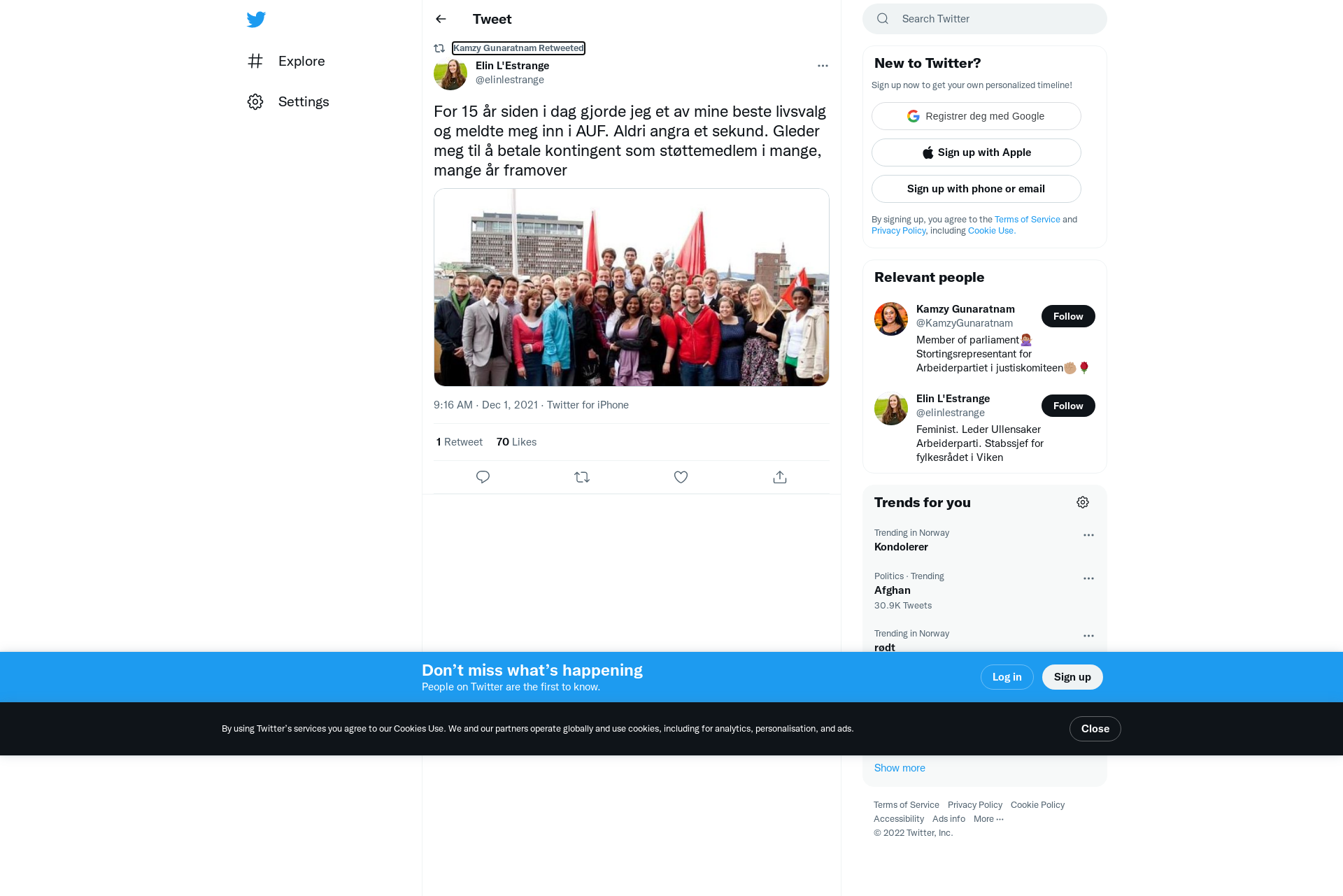
Task: Click the reply speech bubble icon
Action: tap(483, 477)
